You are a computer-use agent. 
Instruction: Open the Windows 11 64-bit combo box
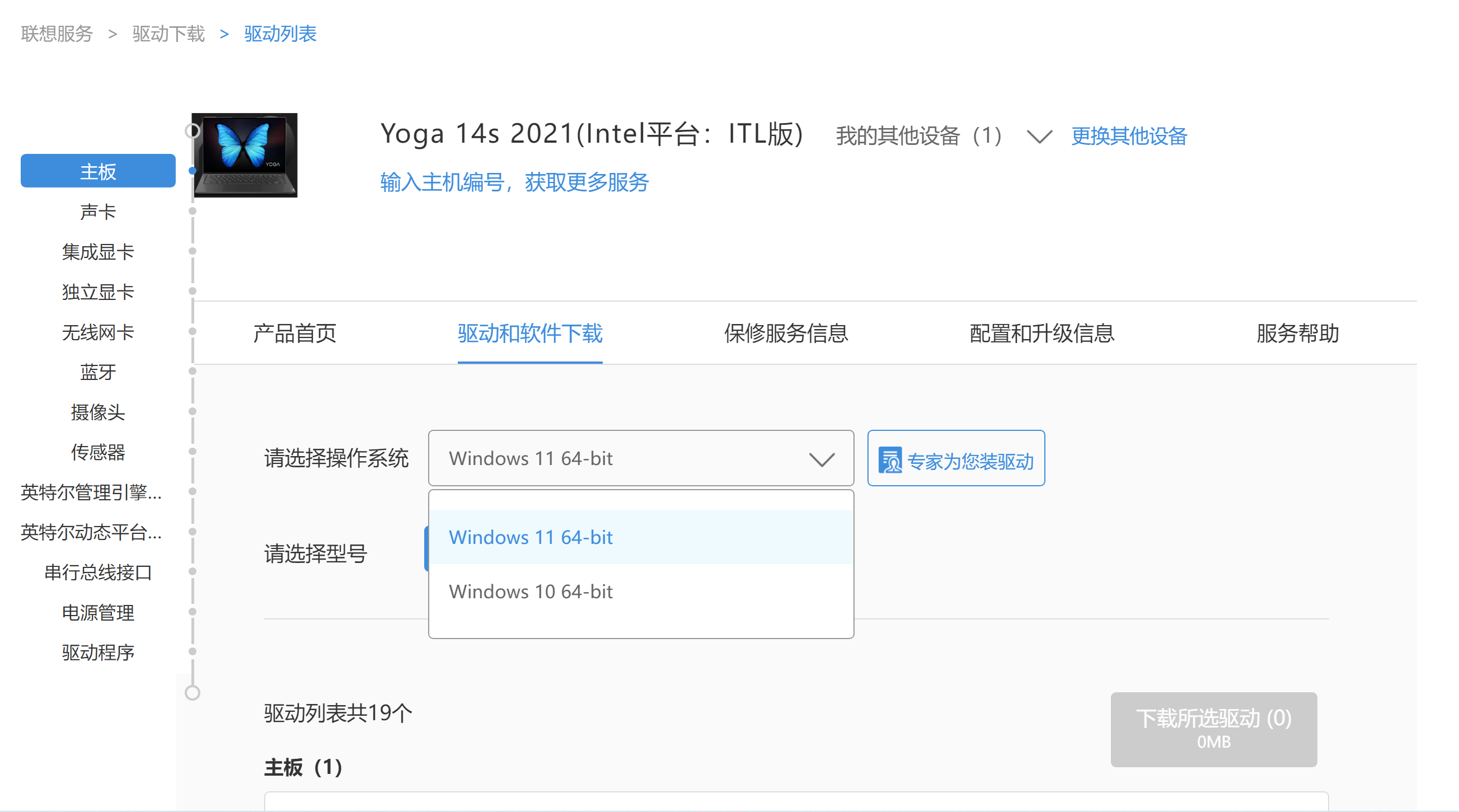[x=641, y=458]
